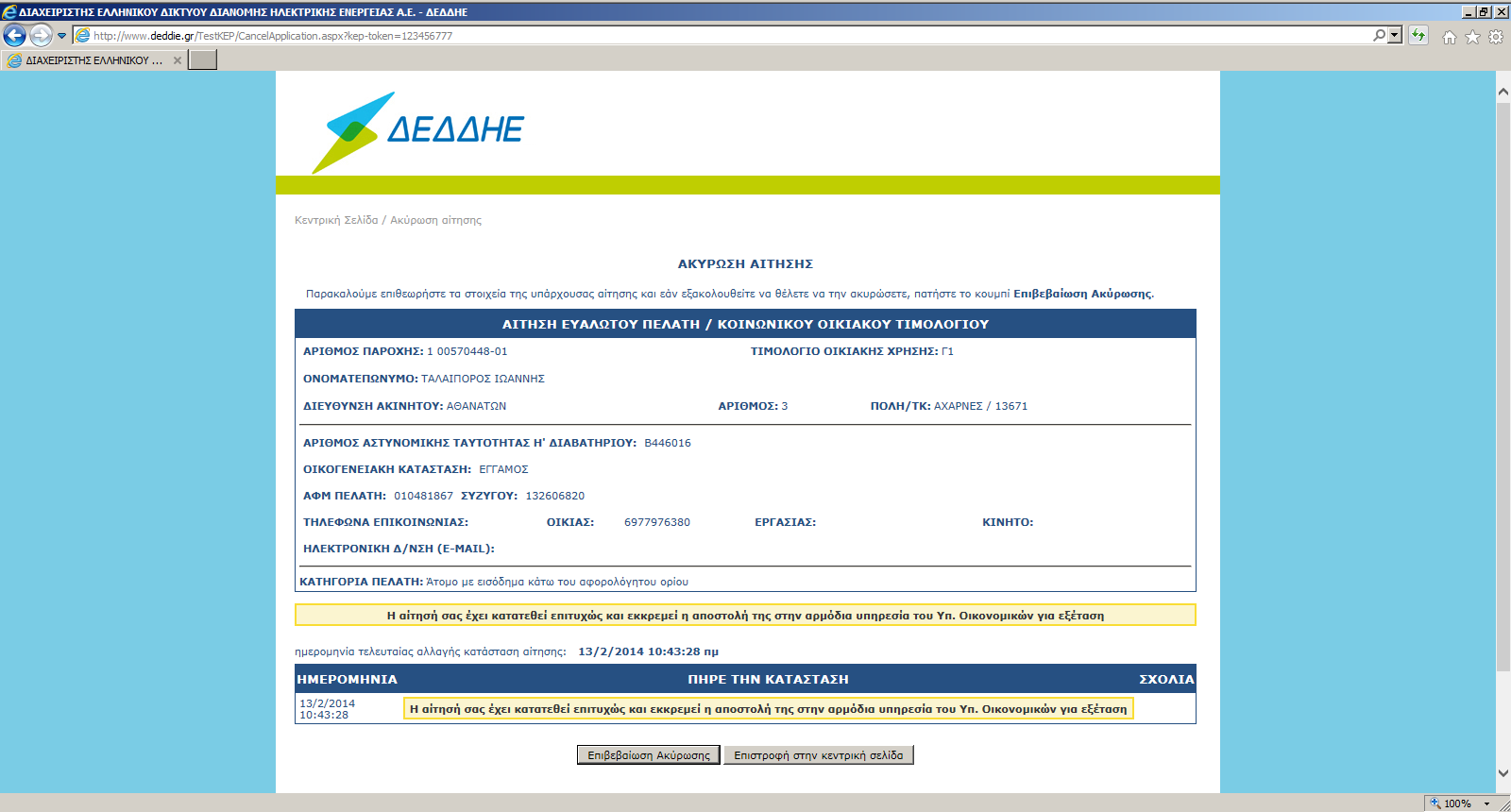Click the address value ΑΘΑΝΑΤΩΝ
This screenshot has height=812, width=1511.
pyautogui.click(x=476, y=406)
